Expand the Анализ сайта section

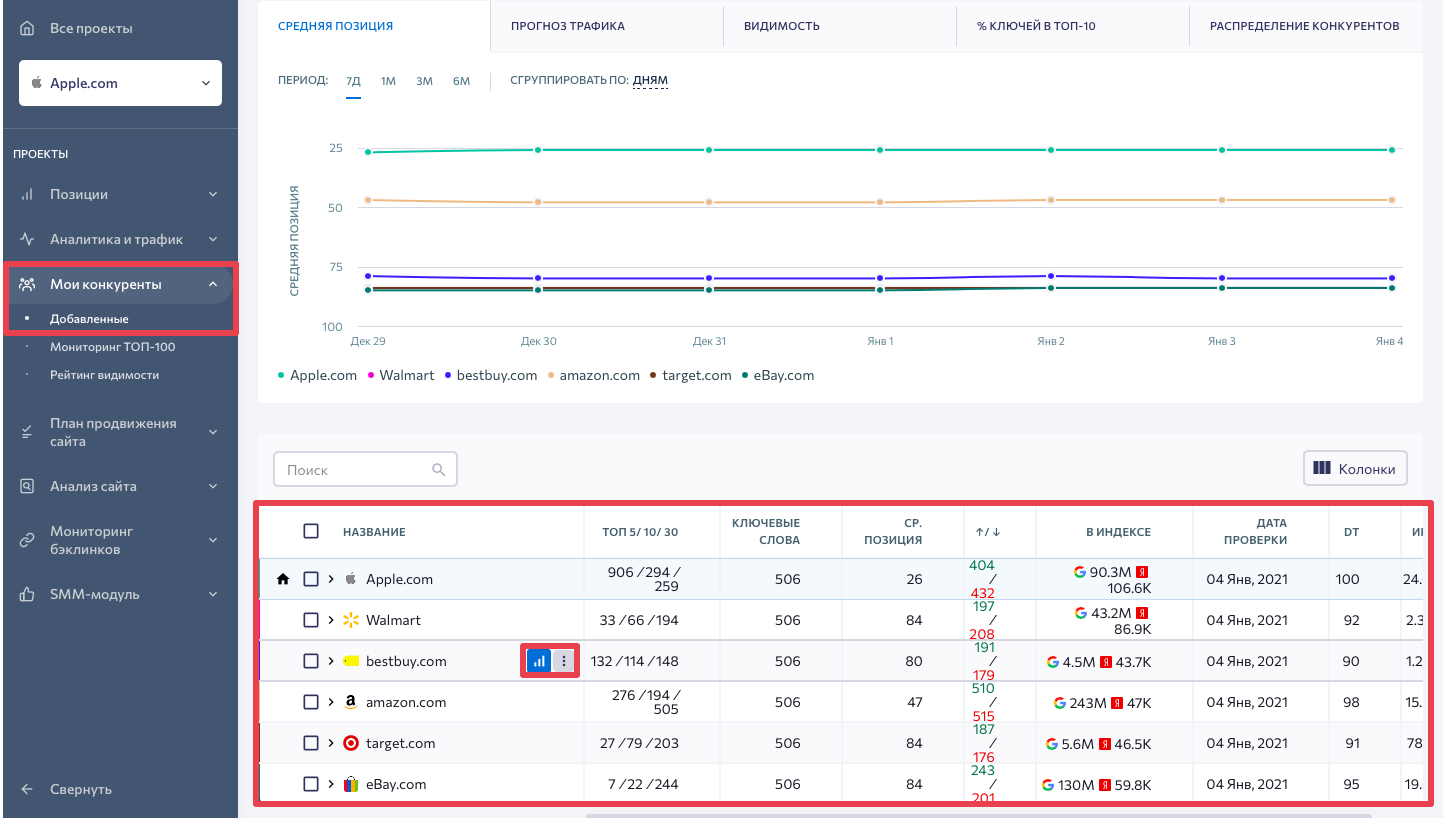pyautogui.click(x=213, y=486)
